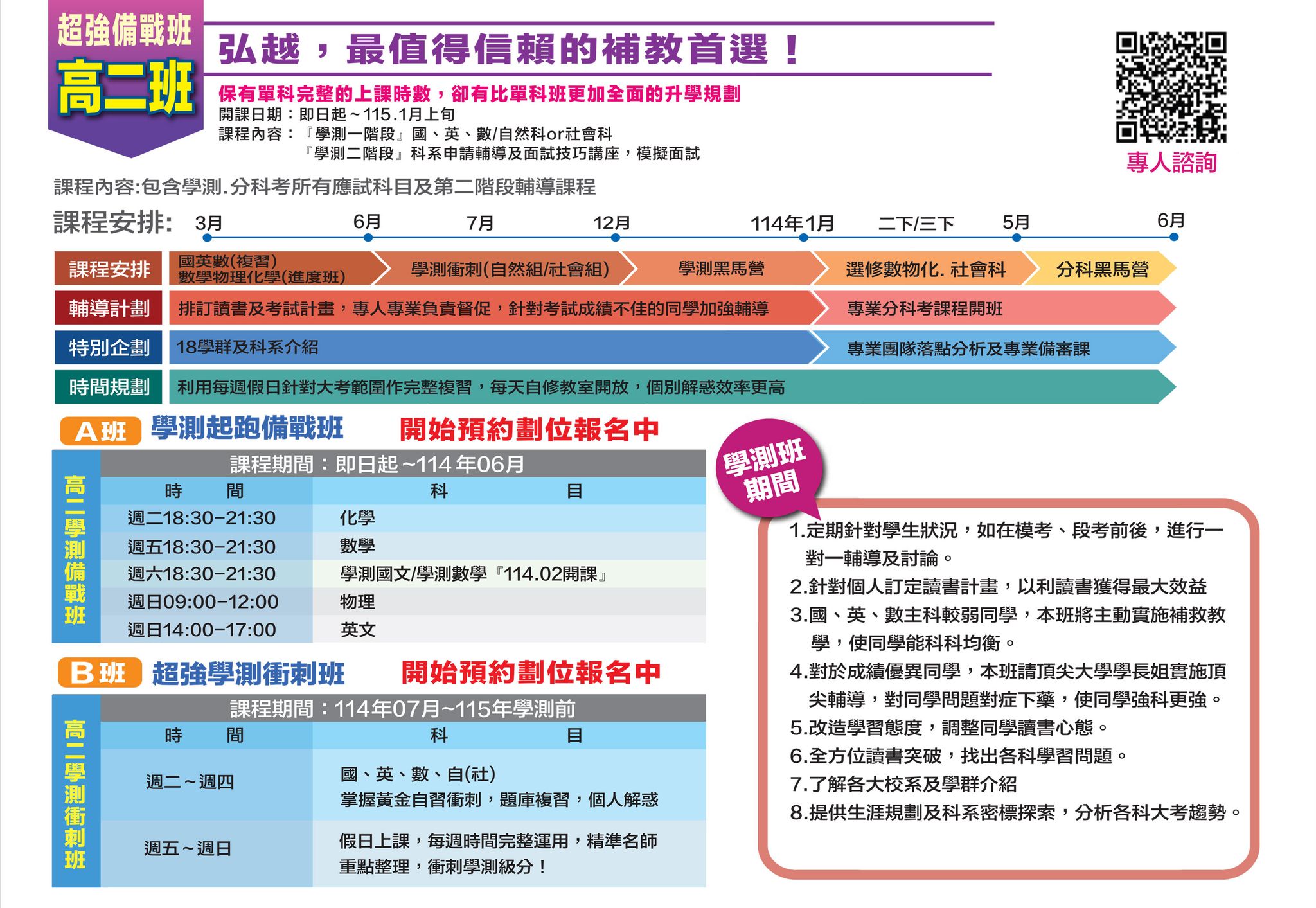
Task: Click the first 6月 timeline marker after 3月
Action: click(368, 238)
